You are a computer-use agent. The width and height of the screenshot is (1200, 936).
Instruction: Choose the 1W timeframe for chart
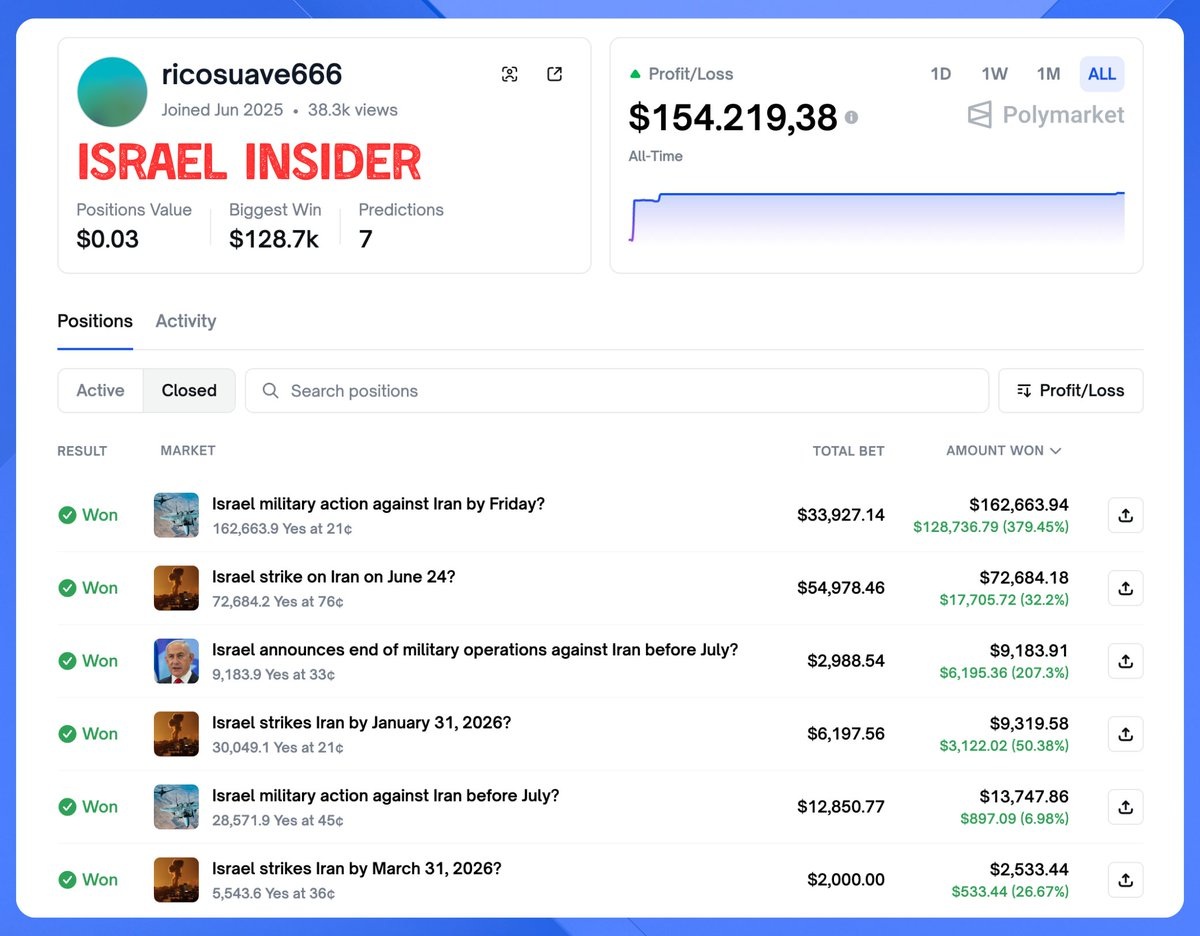tap(994, 74)
